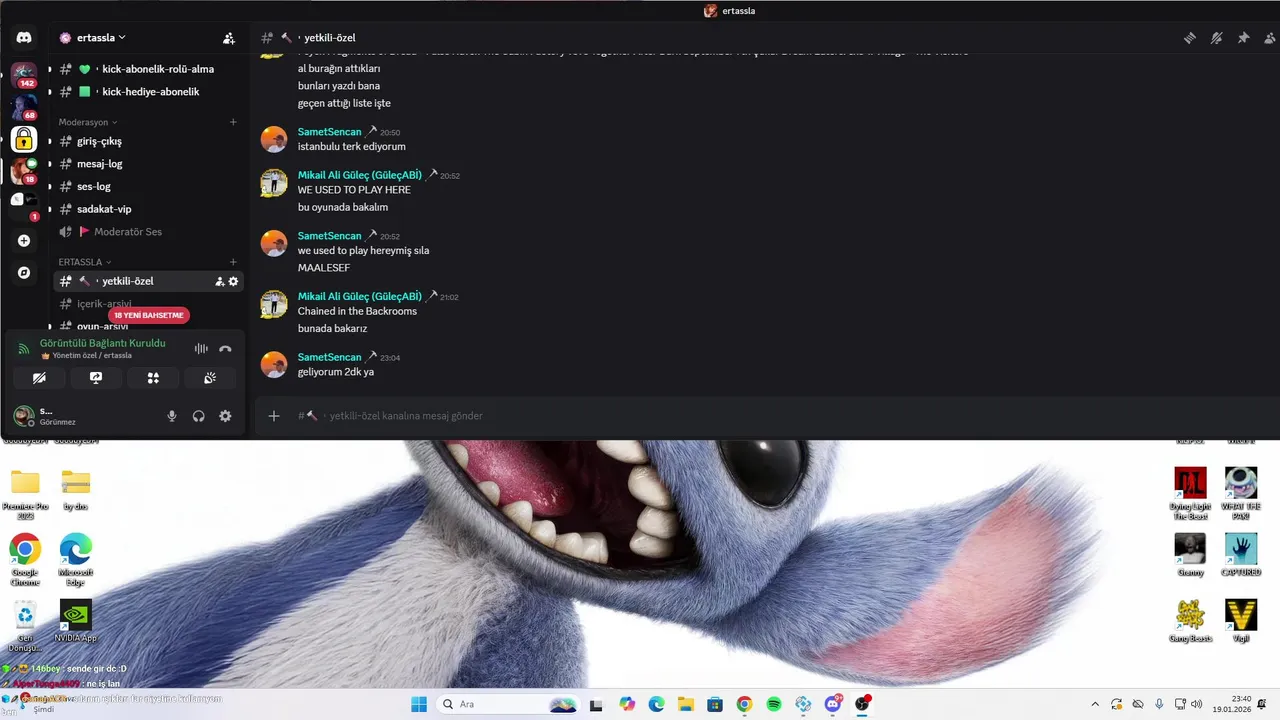Select the yetkili-özel channel
The width and height of the screenshot is (1280, 720).
pyautogui.click(x=148, y=281)
